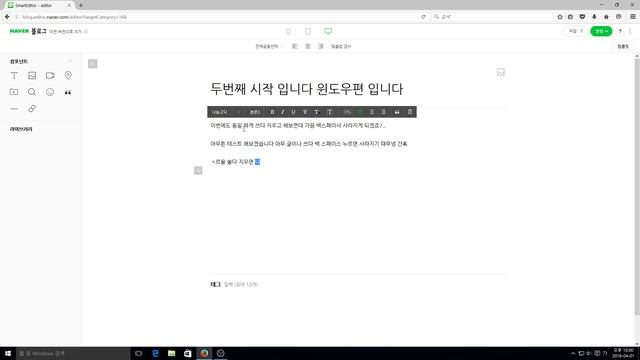Insert a Video component from sidebar
The height and width of the screenshot is (360, 640).
tap(50, 76)
